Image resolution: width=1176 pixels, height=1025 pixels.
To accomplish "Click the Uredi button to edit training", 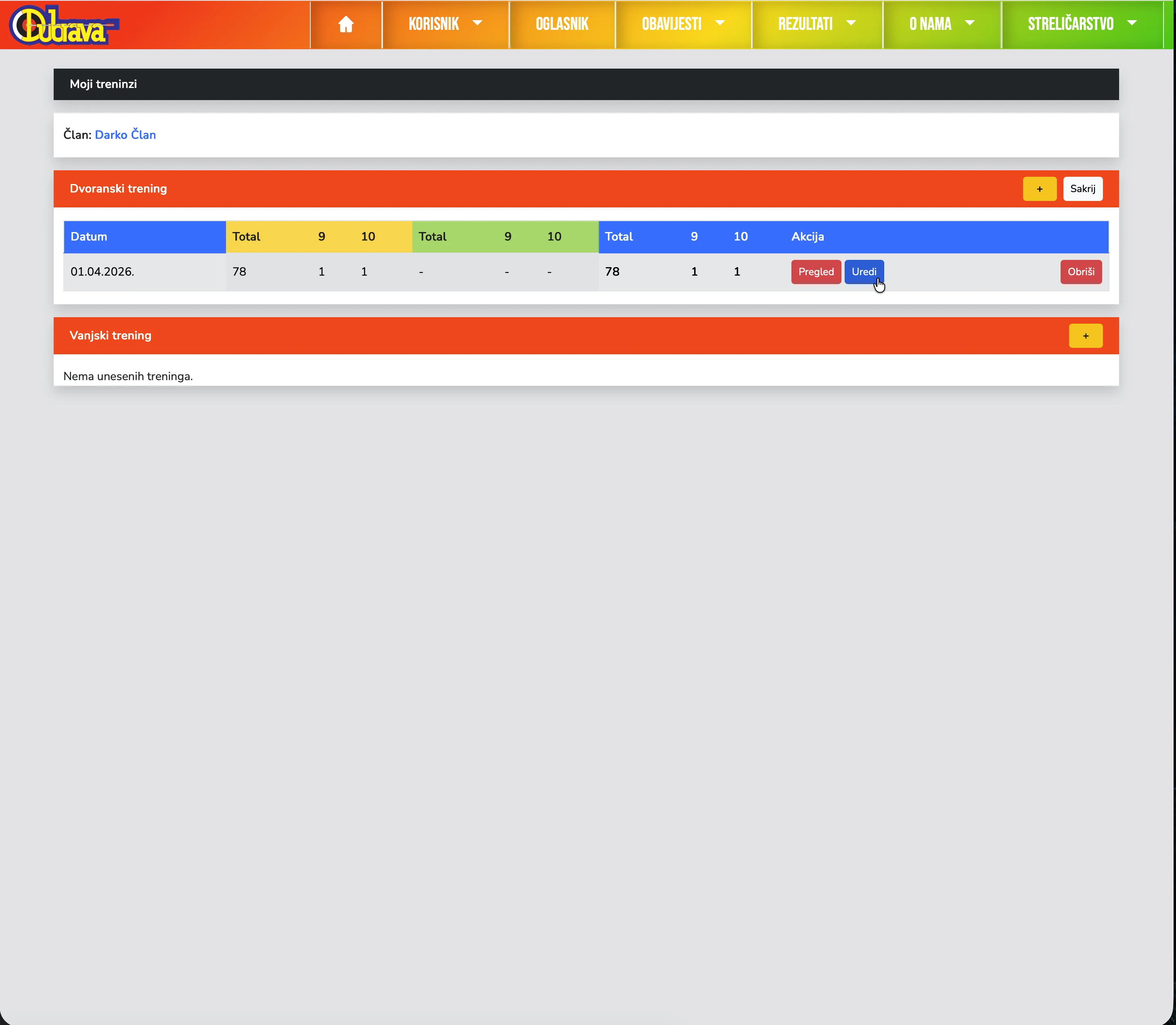I will 863,272.
